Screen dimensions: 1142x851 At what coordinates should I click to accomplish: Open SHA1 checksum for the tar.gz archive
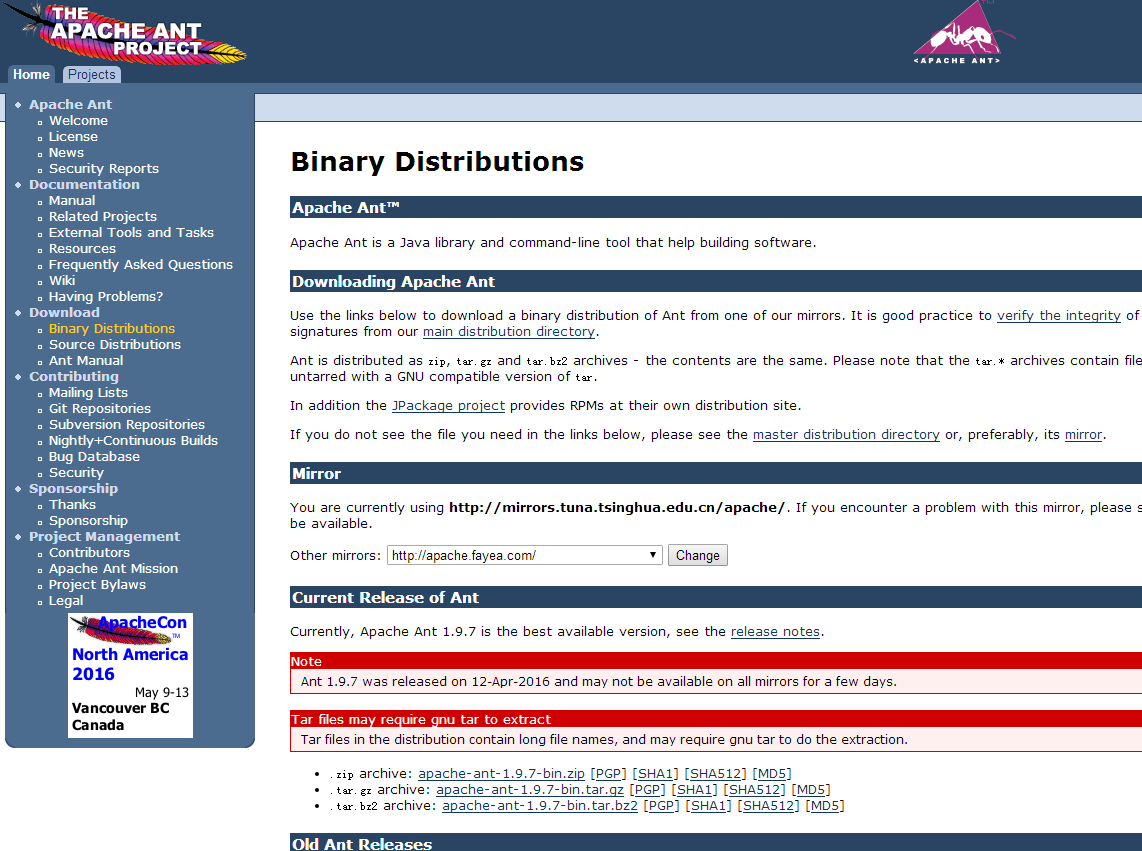tap(693, 790)
